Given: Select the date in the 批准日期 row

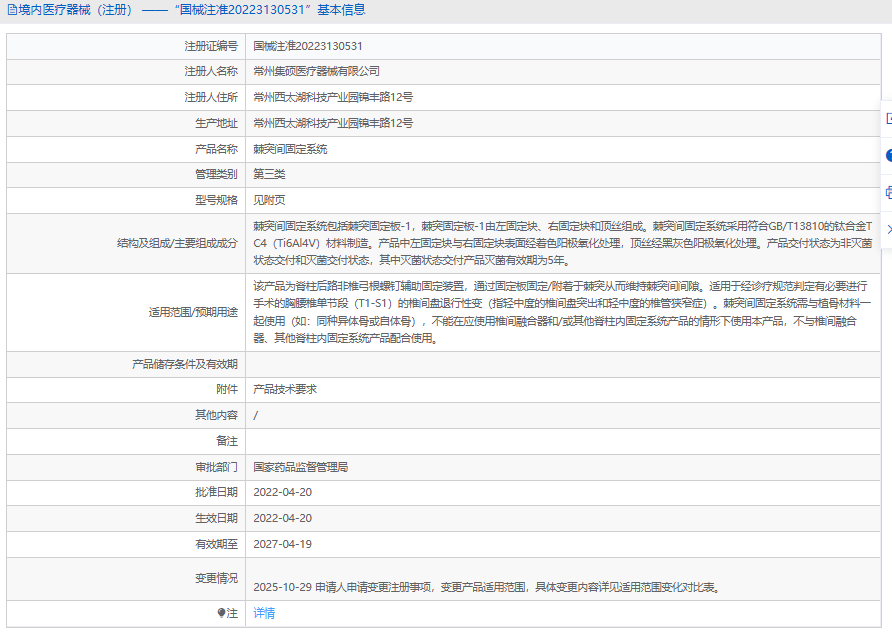Looking at the screenshot, I should (283, 492).
